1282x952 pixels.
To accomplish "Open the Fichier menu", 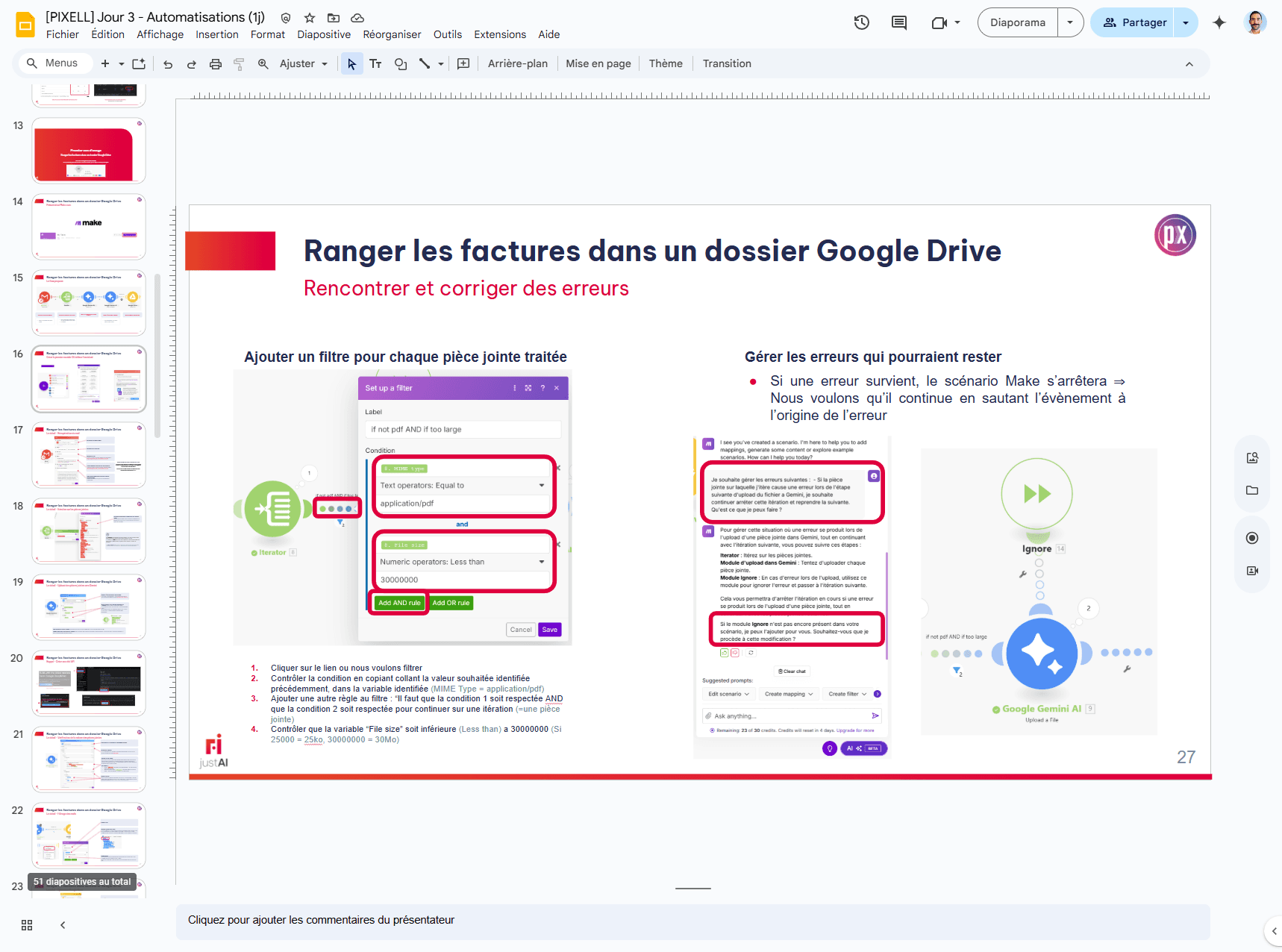I will [x=62, y=34].
